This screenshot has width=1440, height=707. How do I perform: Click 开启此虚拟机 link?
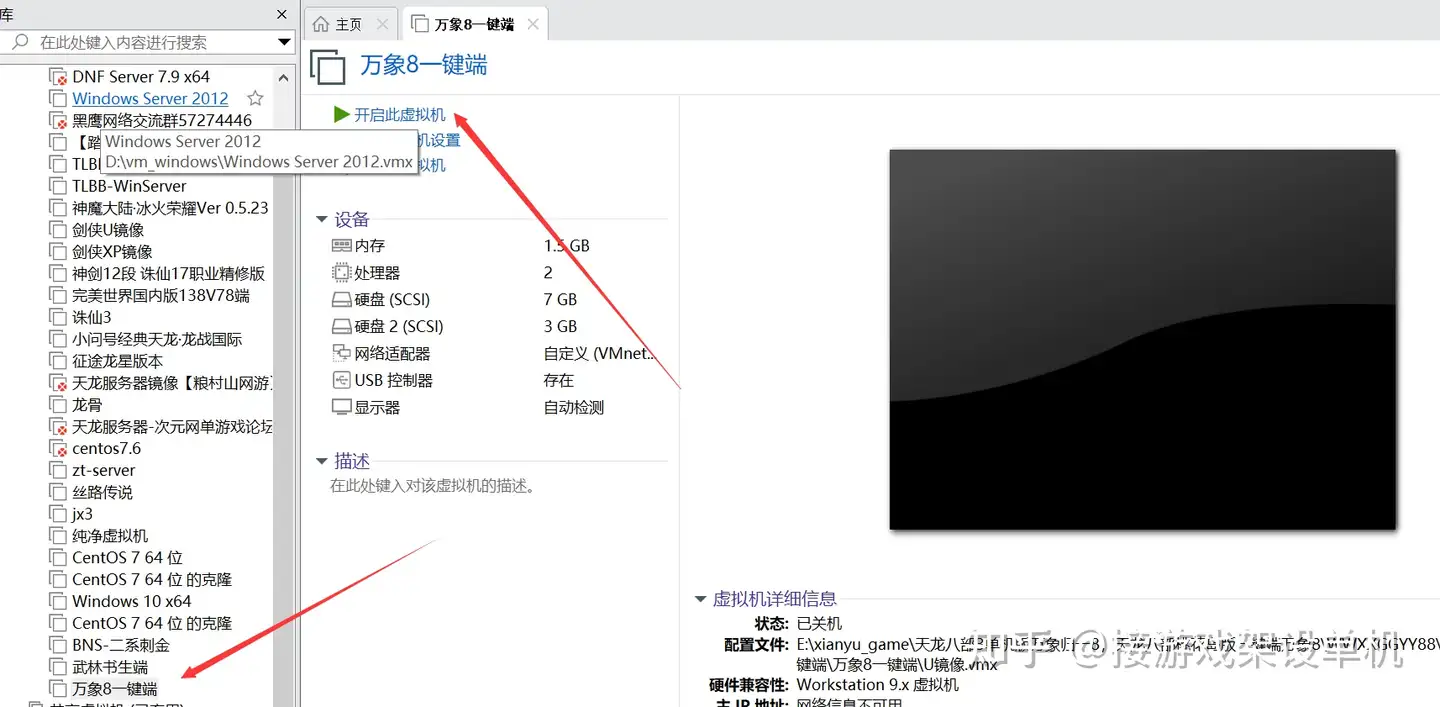point(400,115)
